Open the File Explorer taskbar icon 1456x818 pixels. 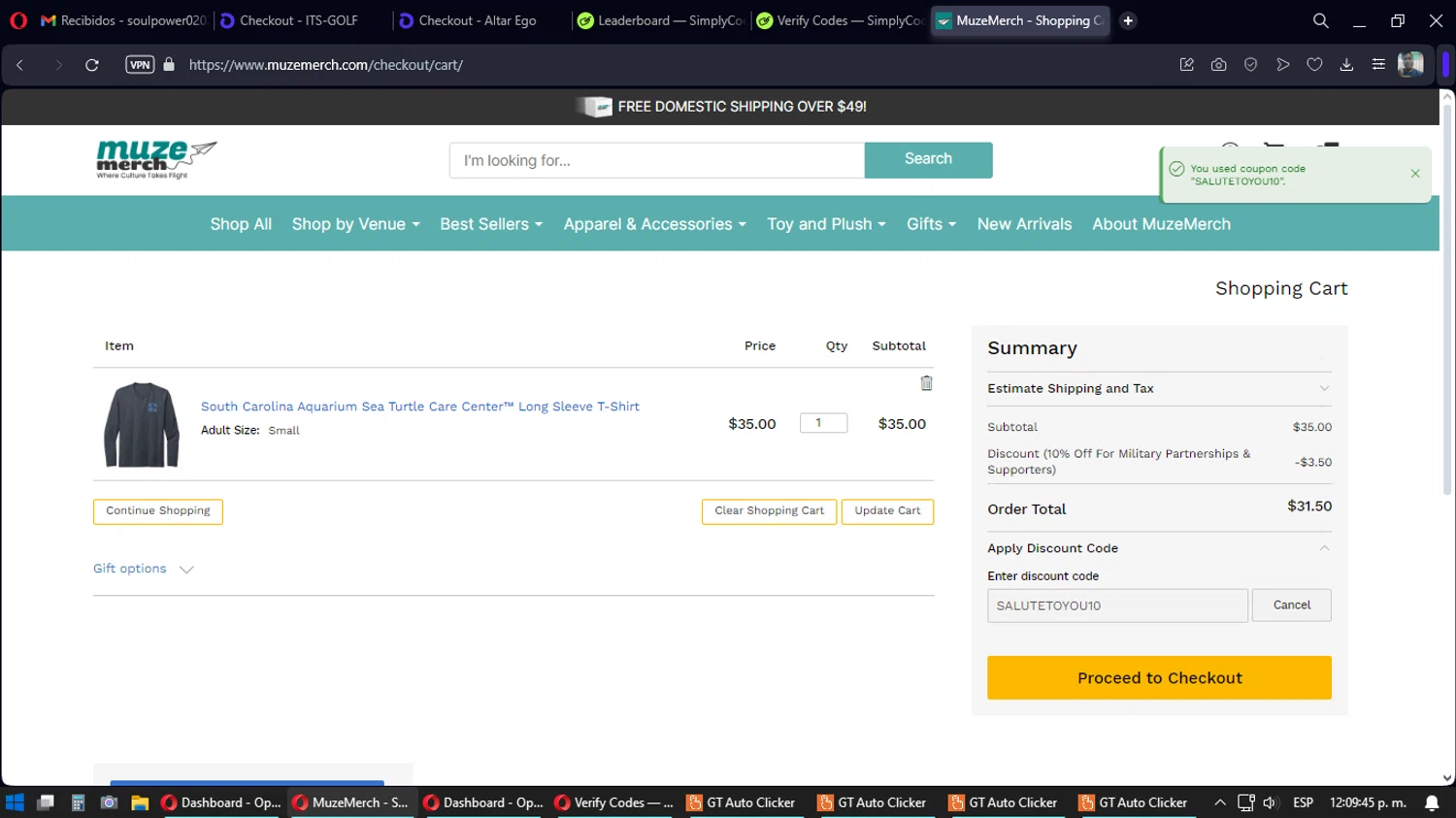140,802
